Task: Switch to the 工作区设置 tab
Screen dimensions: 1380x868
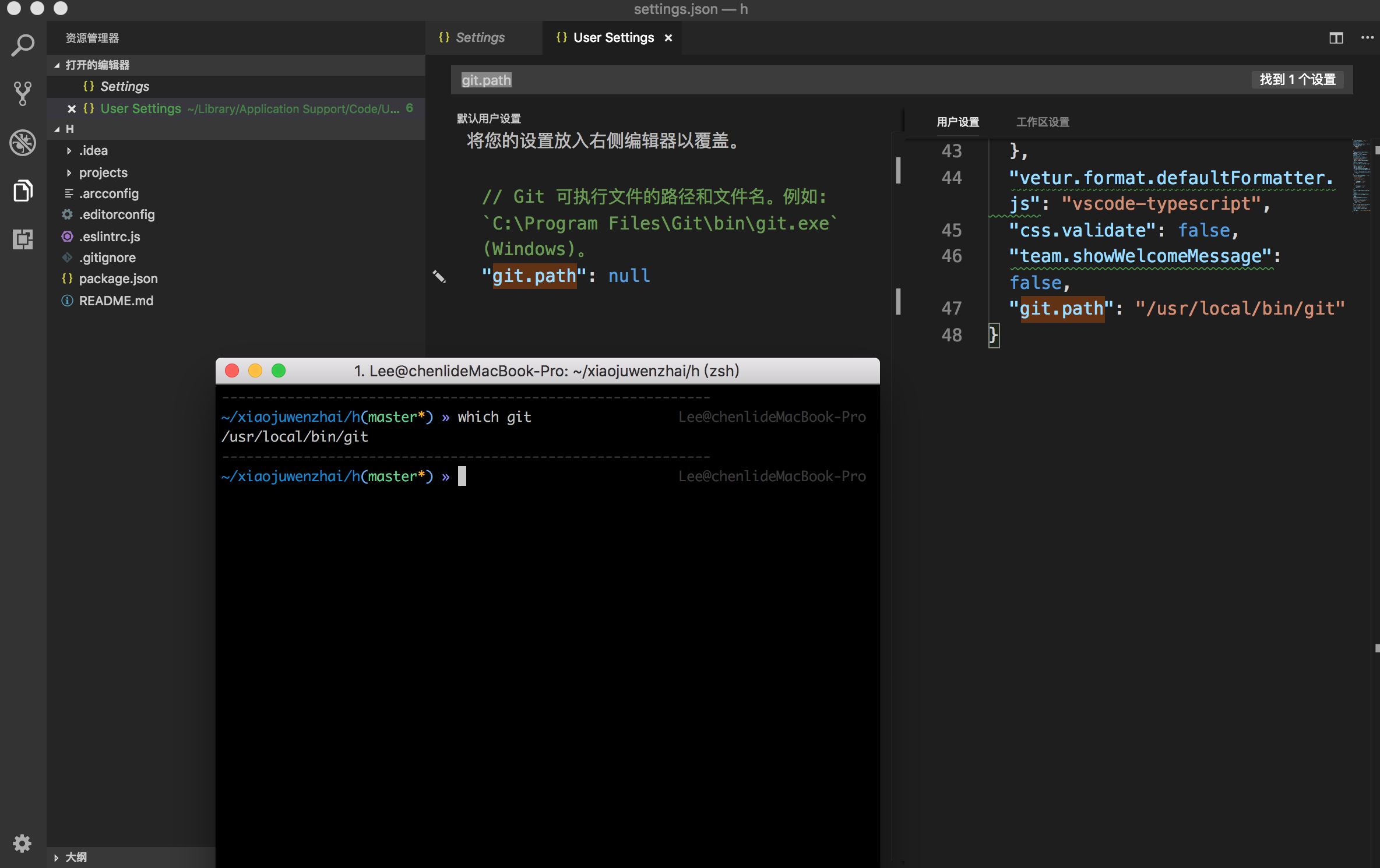Action: pos(1043,122)
